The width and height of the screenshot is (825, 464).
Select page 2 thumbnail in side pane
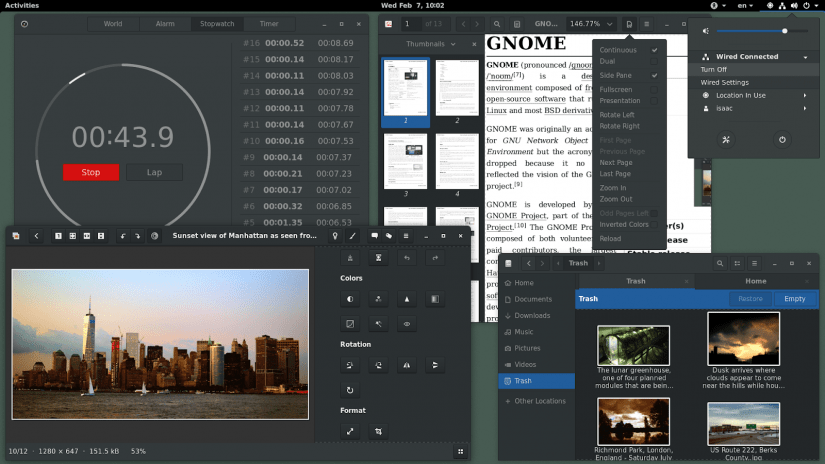[x=455, y=85]
